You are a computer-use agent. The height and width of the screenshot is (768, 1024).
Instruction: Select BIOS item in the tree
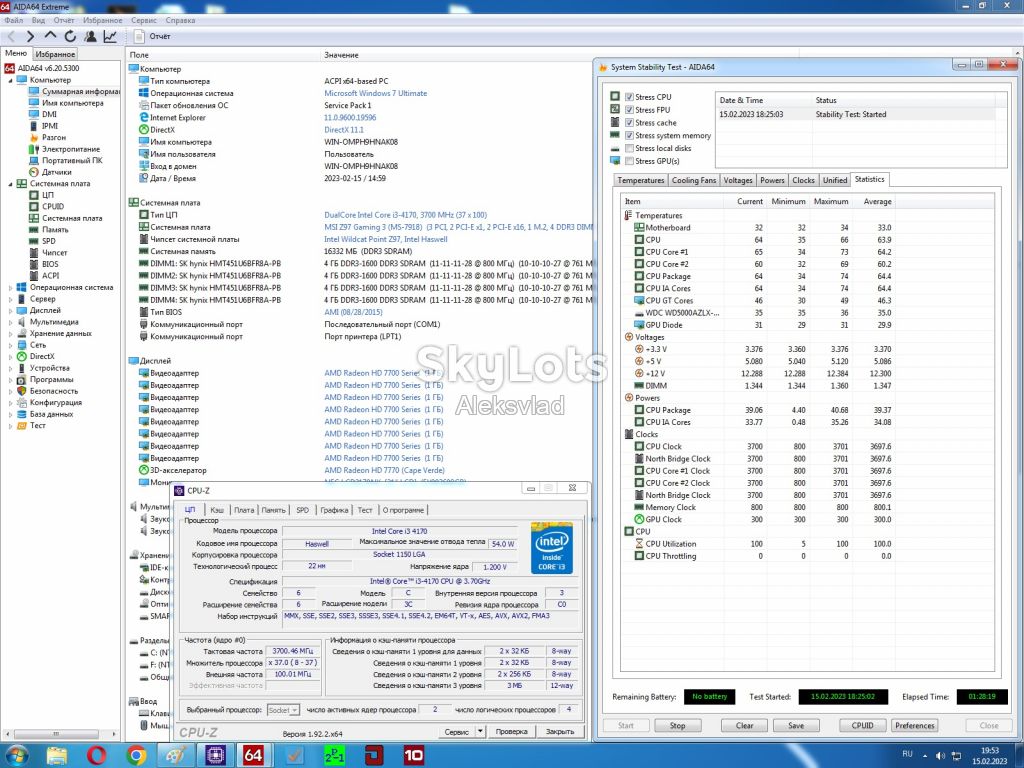click(x=50, y=264)
